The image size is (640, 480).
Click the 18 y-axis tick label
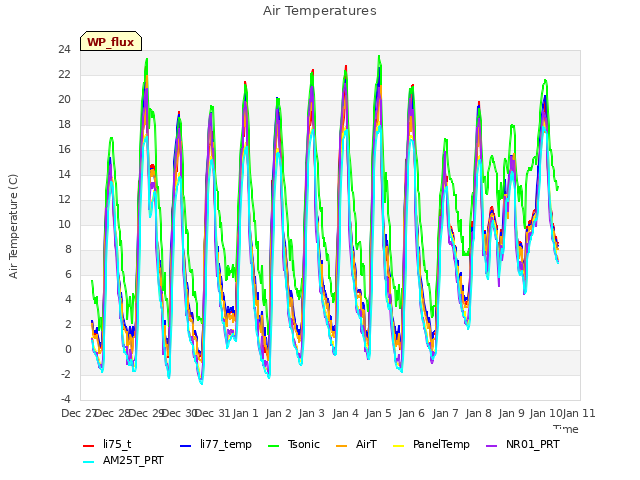(64, 124)
